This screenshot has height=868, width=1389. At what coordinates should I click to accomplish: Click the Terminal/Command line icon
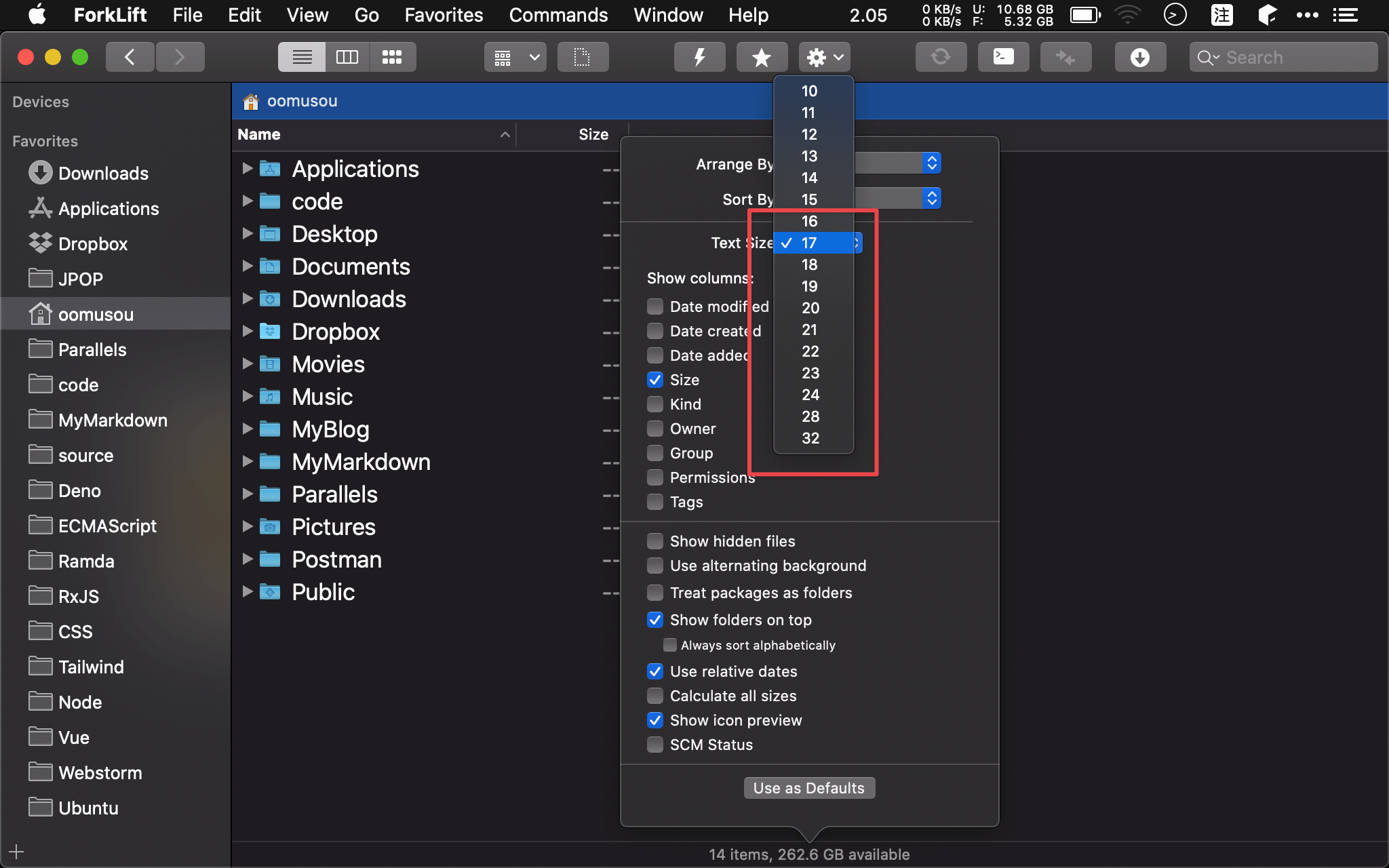click(x=1003, y=56)
